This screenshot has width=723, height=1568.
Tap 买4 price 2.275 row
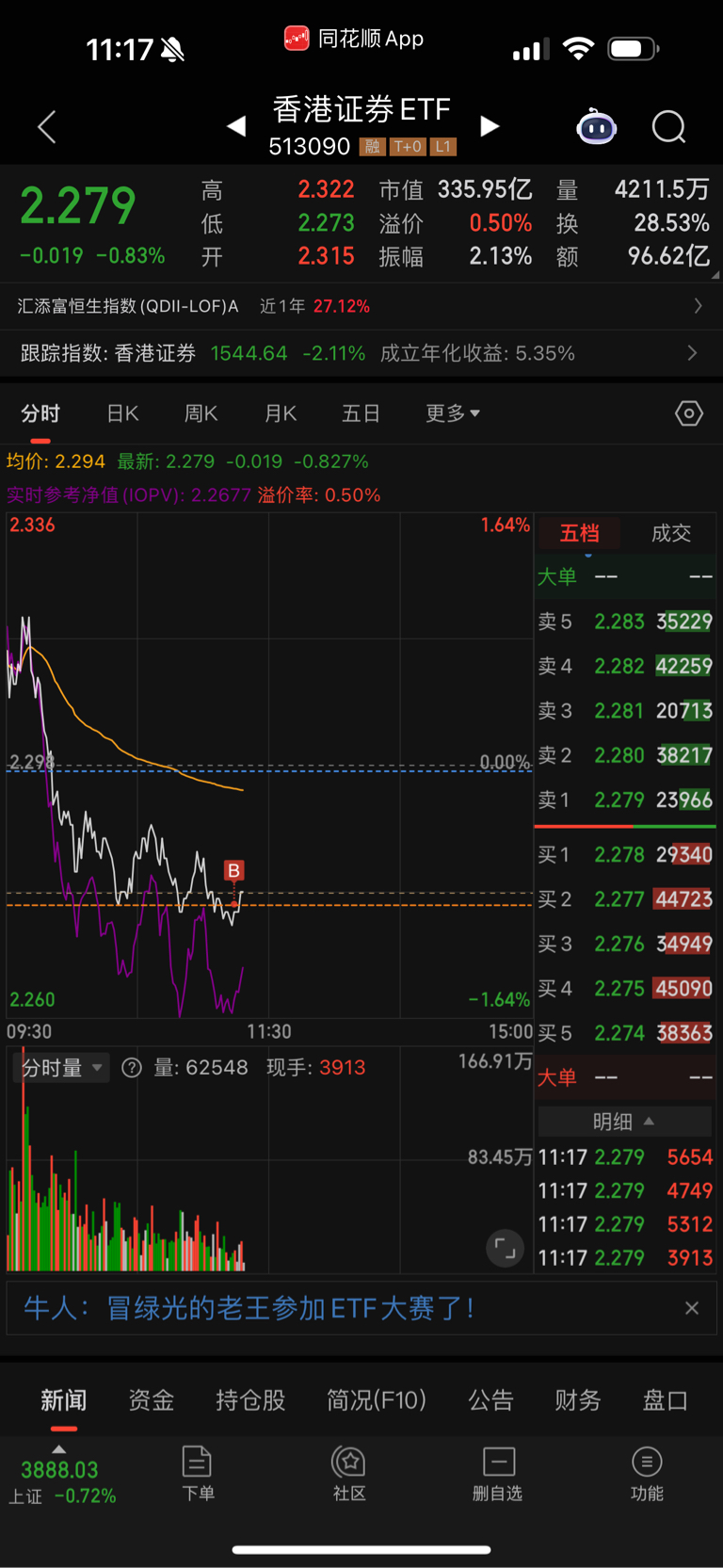[625, 989]
